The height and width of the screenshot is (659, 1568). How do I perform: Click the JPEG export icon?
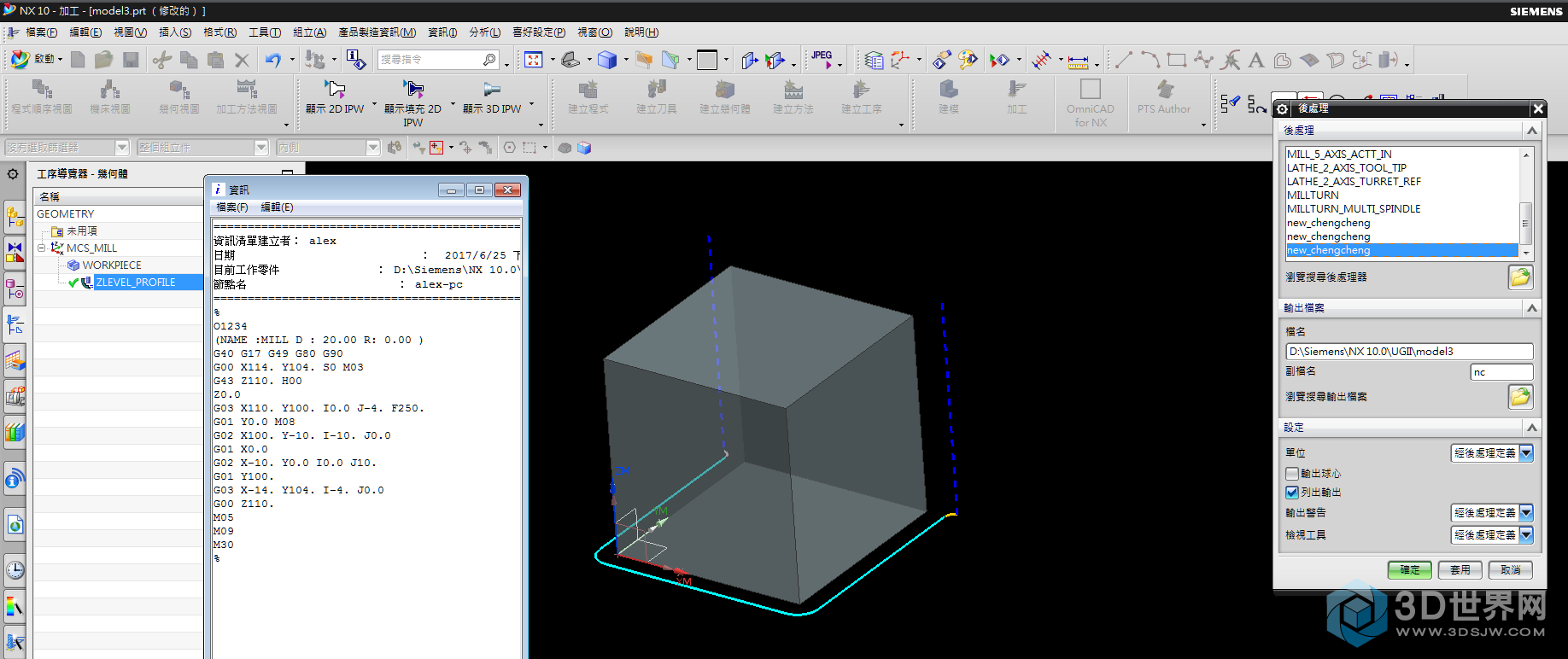[x=822, y=59]
